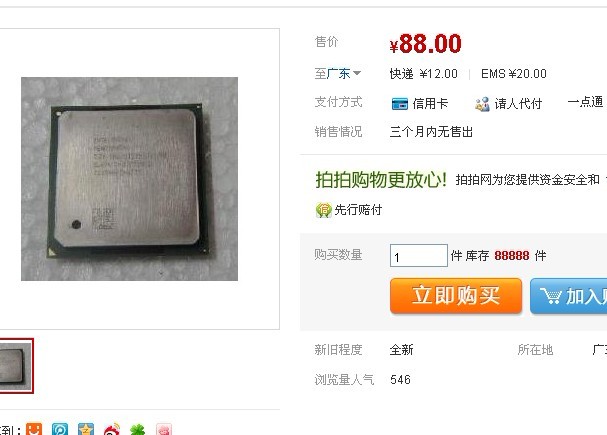The image size is (607, 435).
Task: Click the 拍拍购物更放心 green headline
Action: pos(381,180)
